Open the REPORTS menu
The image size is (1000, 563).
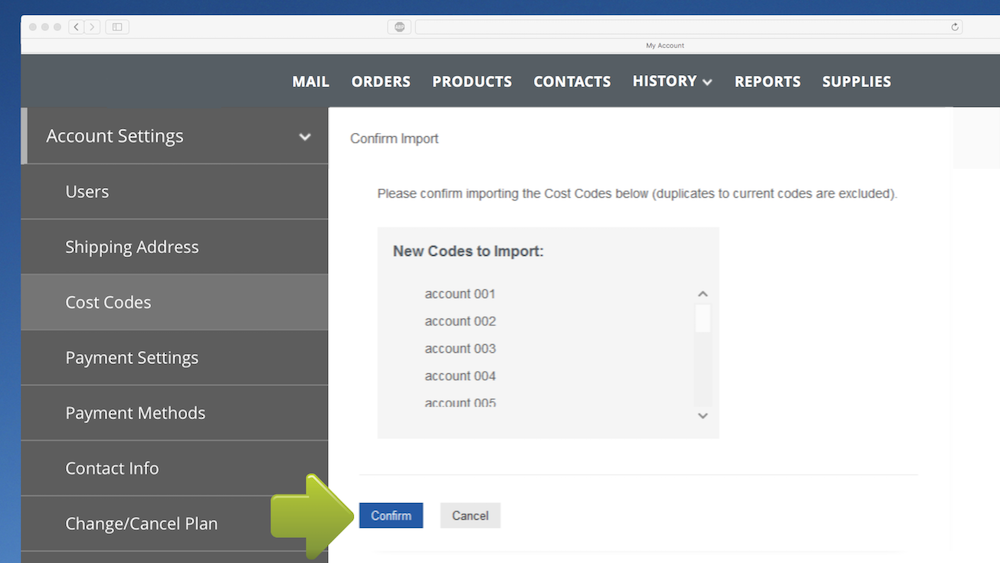pos(767,82)
